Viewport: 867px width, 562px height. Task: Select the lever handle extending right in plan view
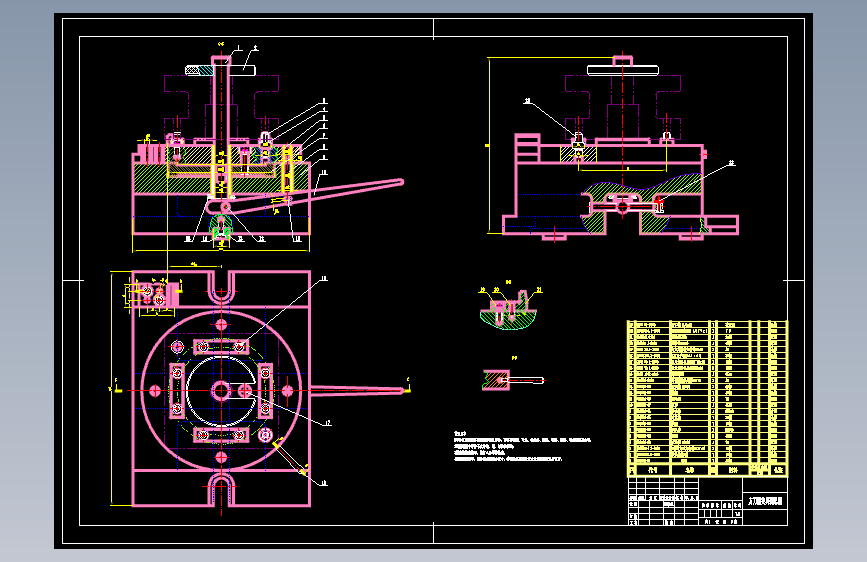(357, 391)
